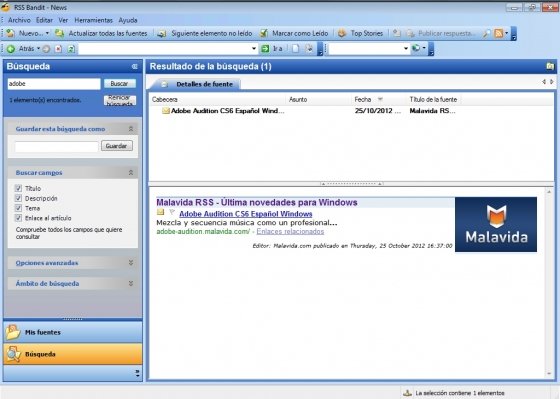
Task: Click the Nuevo feed icon
Action: pos(10,33)
